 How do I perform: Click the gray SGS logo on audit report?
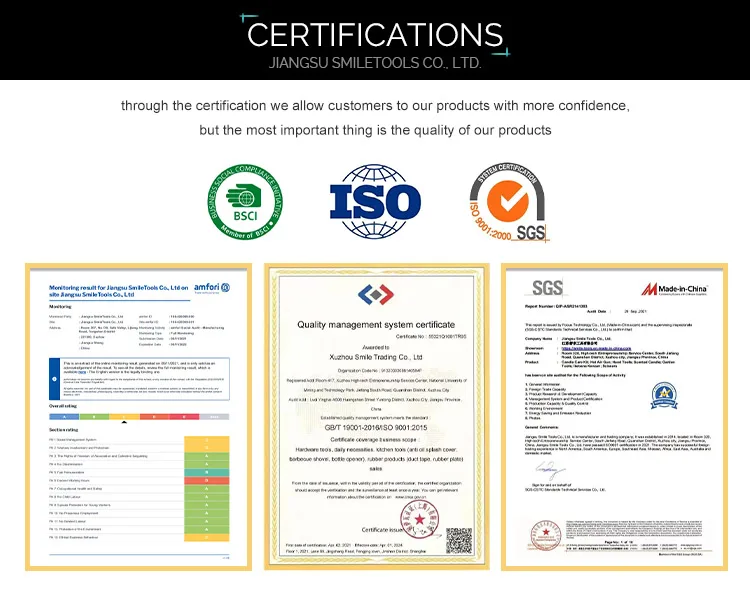(x=547, y=288)
